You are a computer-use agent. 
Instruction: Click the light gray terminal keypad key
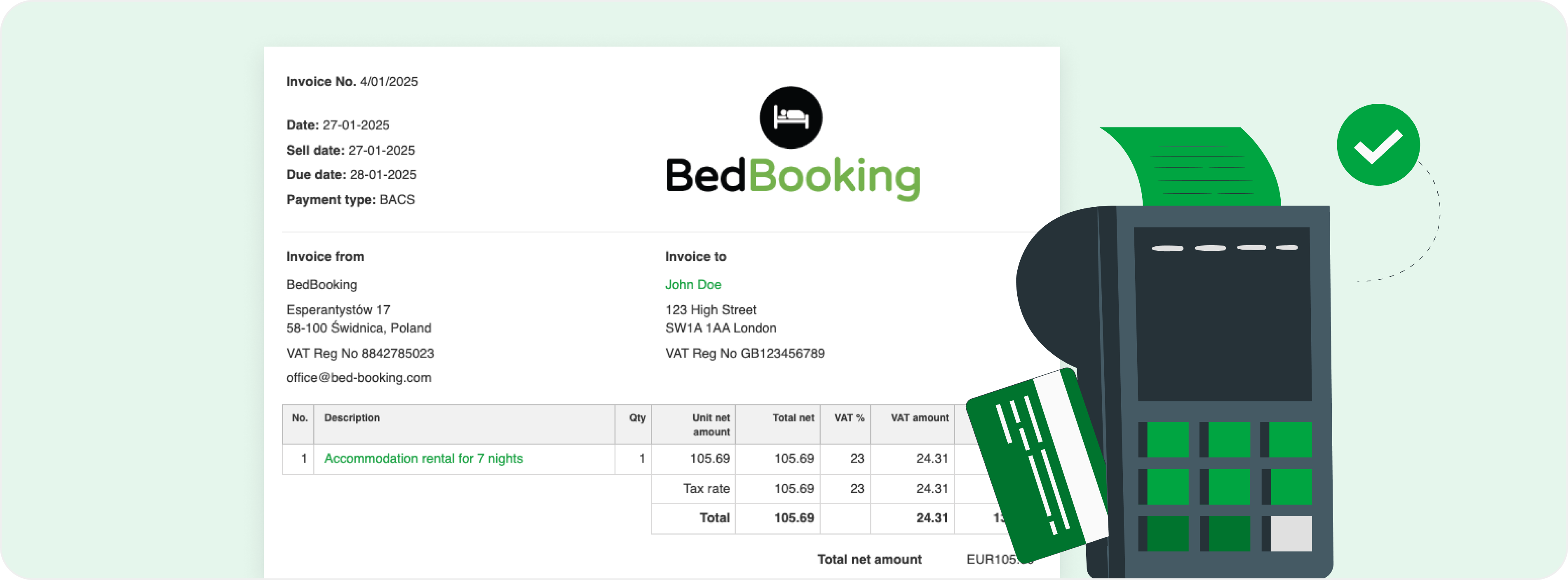1291,534
